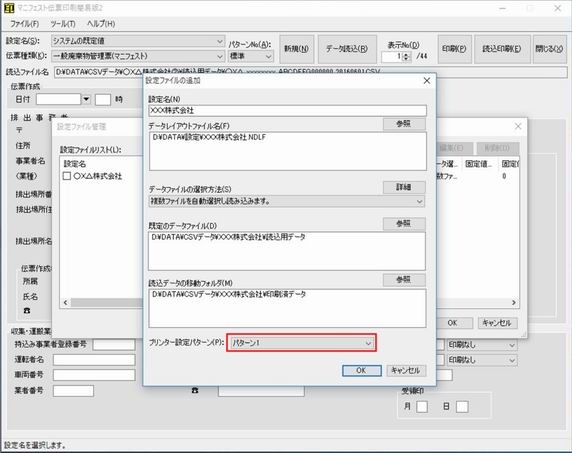Click 参照 button for データレイアウトファイル名

(x=404, y=124)
